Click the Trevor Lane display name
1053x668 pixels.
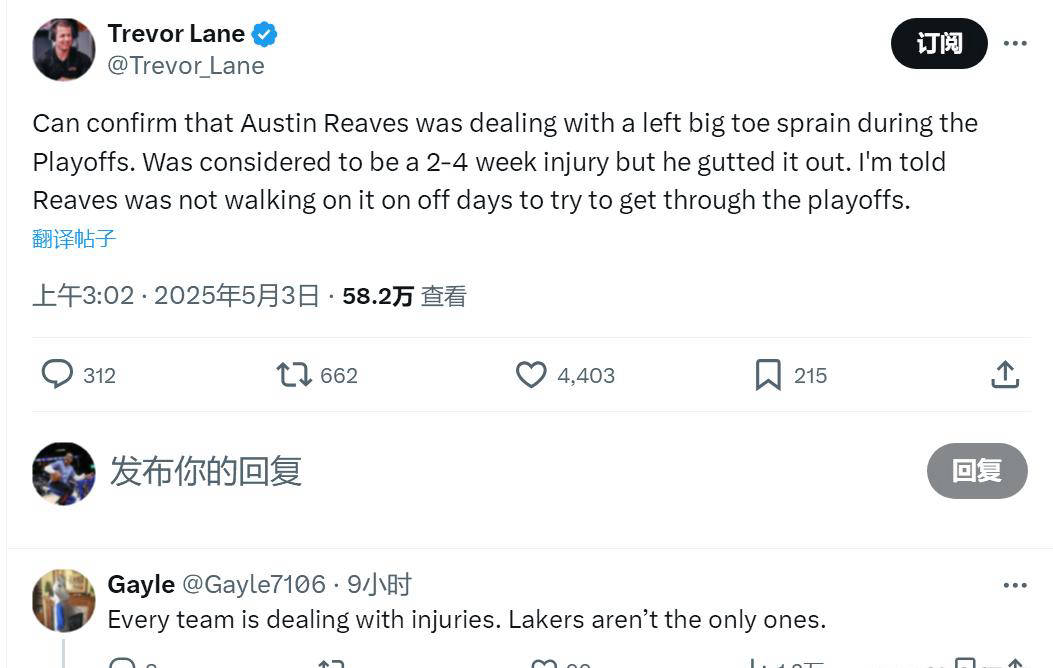(176, 34)
